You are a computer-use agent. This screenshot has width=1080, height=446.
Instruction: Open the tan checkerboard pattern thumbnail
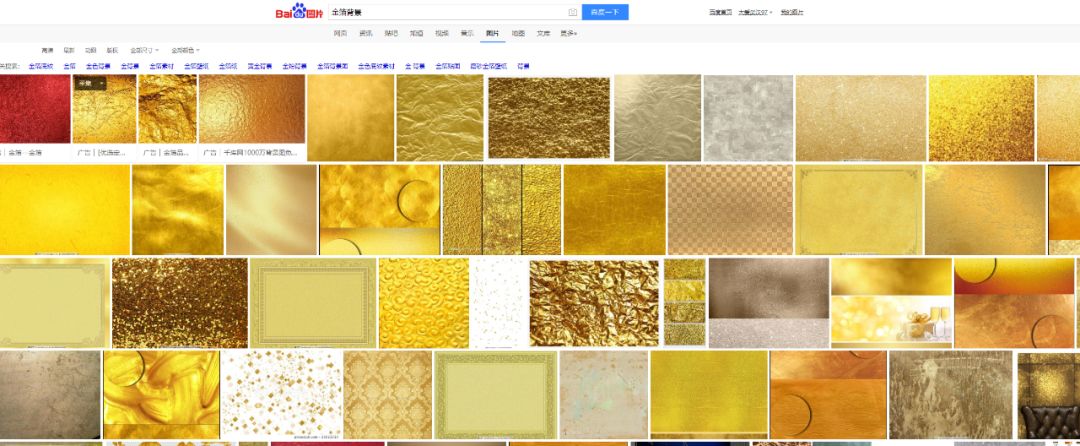tap(730, 210)
